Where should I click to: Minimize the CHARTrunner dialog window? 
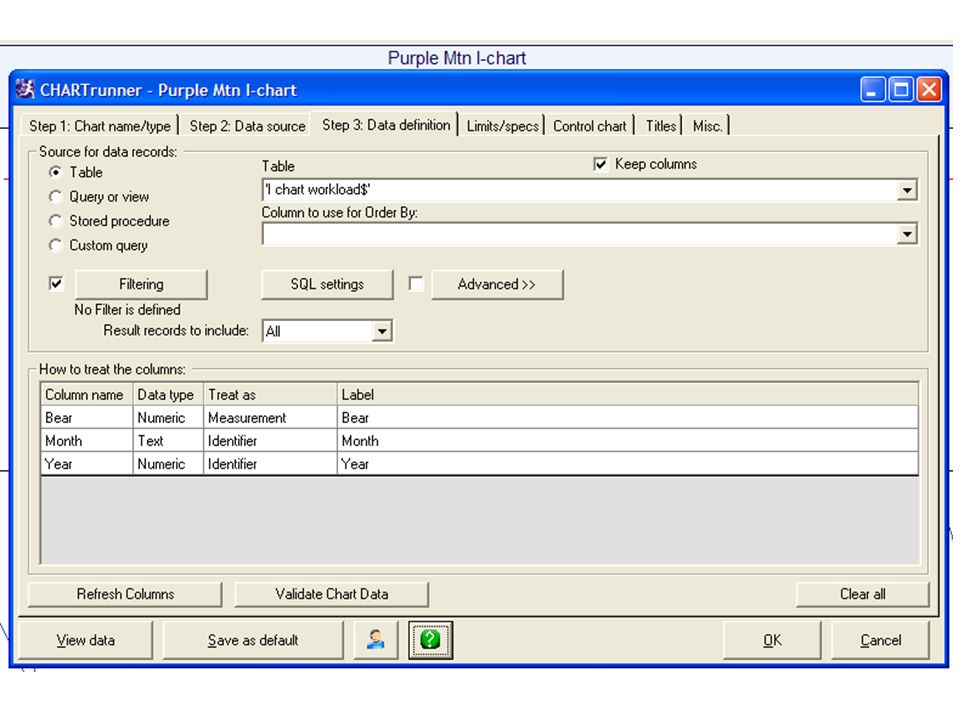coord(872,89)
